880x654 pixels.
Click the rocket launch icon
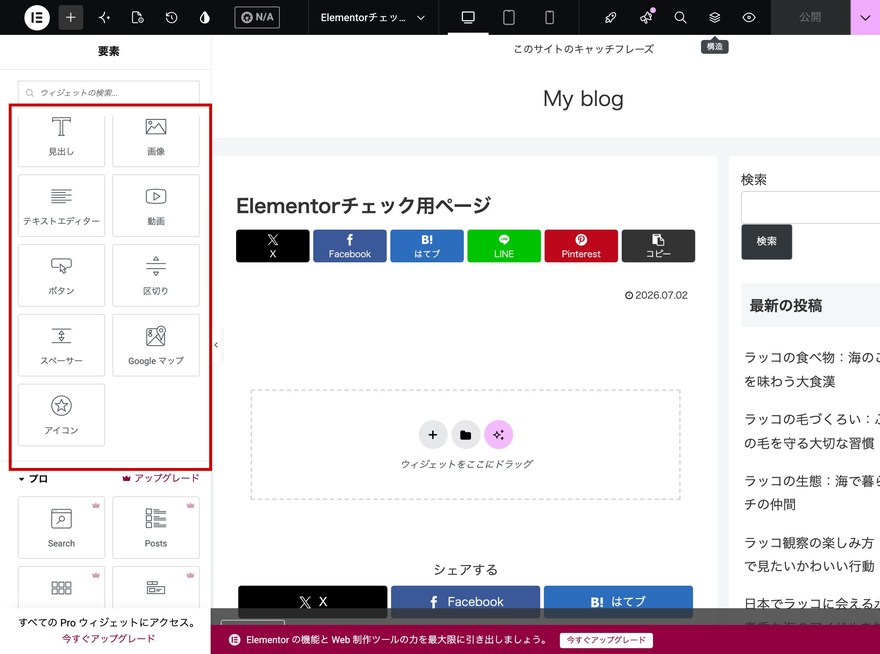(611, 17)
